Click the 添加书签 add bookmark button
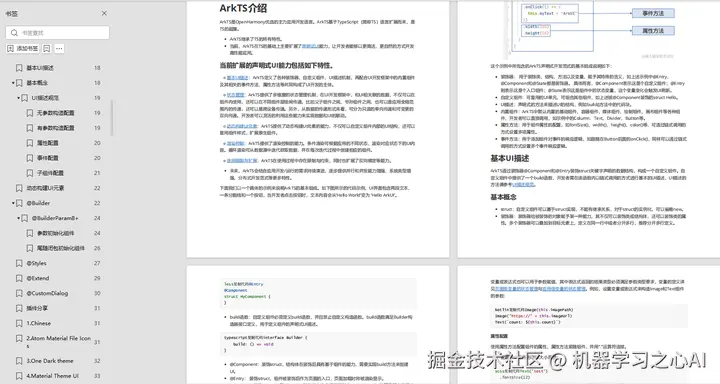720x384 pixels. coord(22,48)
